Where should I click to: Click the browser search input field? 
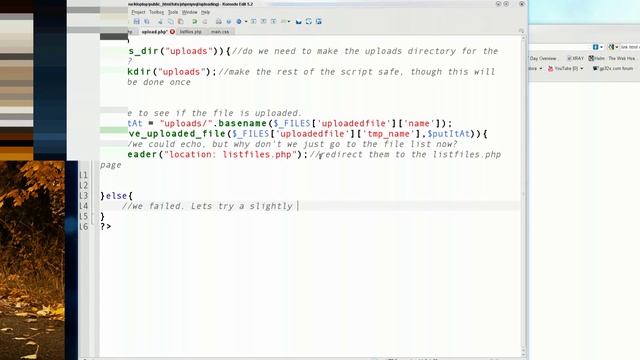(x=629, y=47)
